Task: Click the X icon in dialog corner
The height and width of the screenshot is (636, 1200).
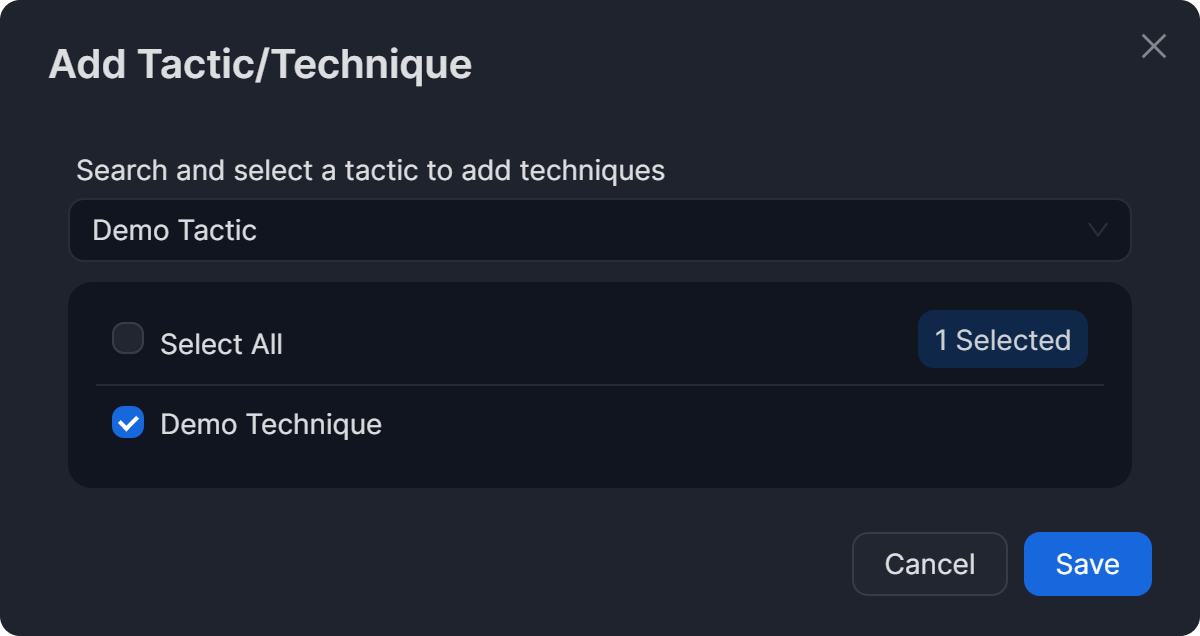Action: click(x=1153, y=46)
